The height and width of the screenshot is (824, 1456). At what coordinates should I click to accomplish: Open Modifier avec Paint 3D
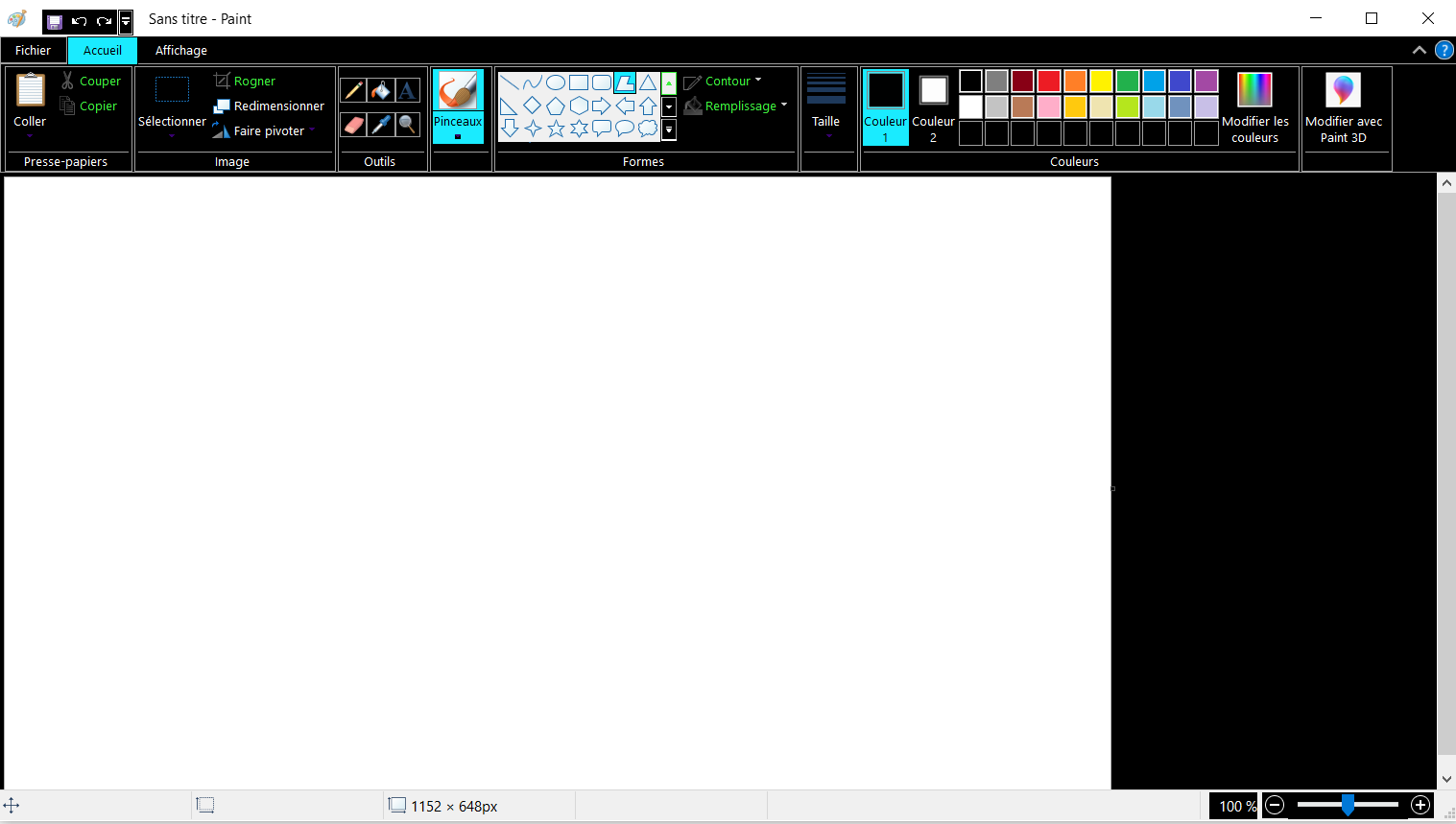pos(1344,107)
